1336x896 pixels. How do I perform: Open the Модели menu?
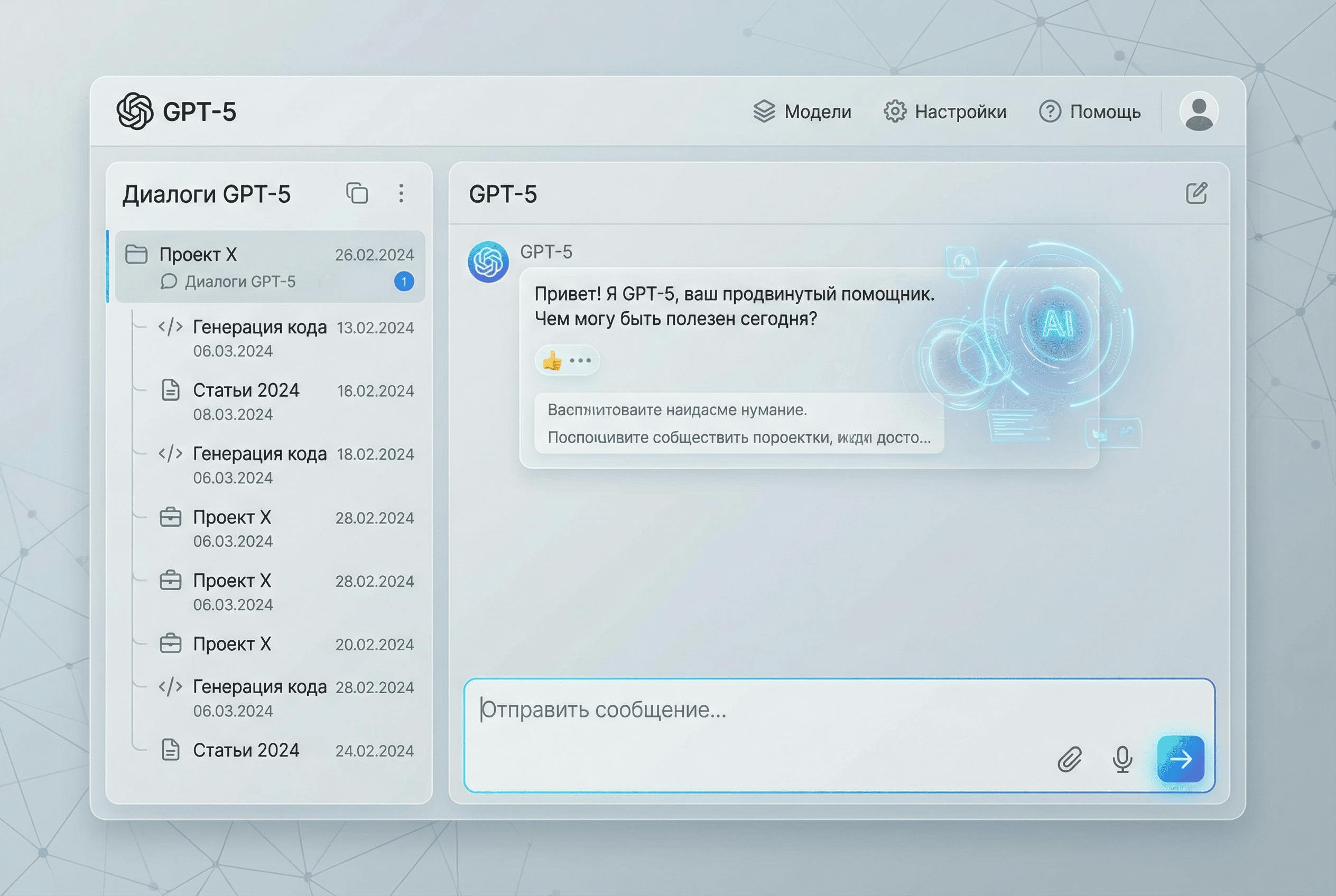803,111
